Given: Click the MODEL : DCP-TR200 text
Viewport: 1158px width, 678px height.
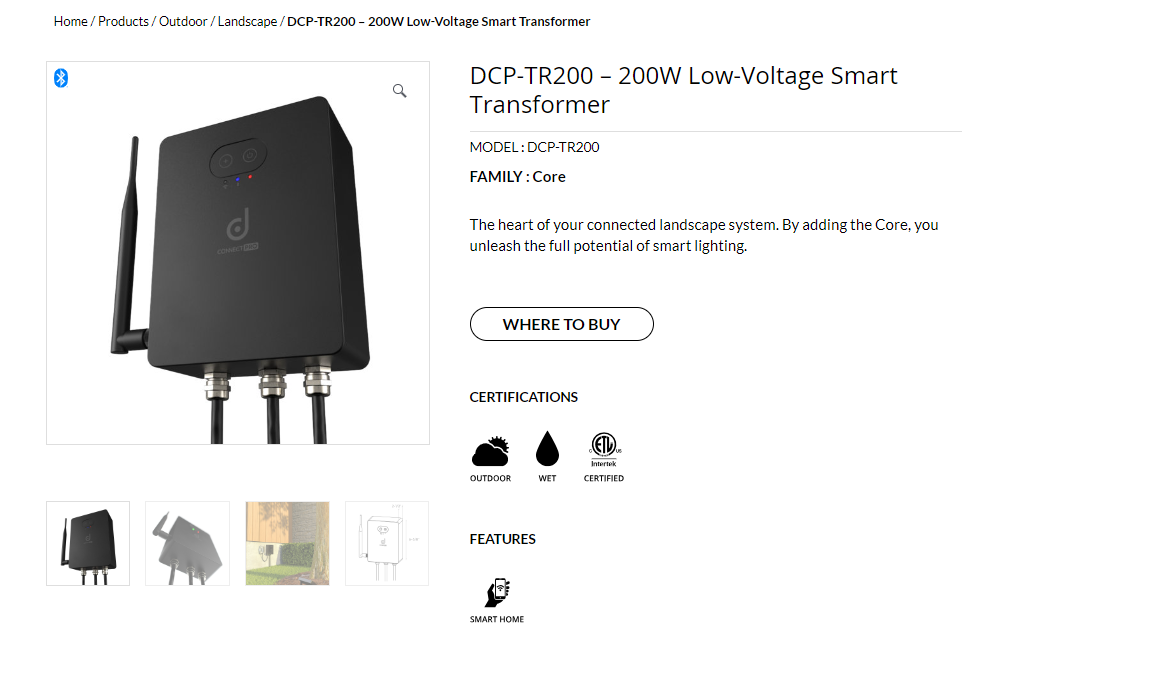Looking at the screenshot, I should point(535,147).
